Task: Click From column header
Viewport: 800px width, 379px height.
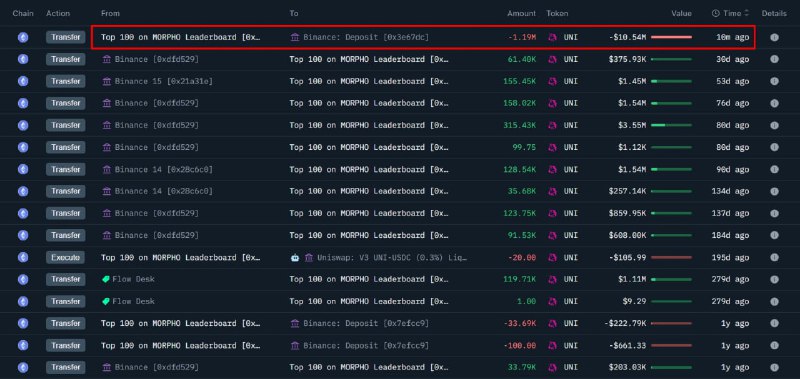Action: [x=110, y=13]
